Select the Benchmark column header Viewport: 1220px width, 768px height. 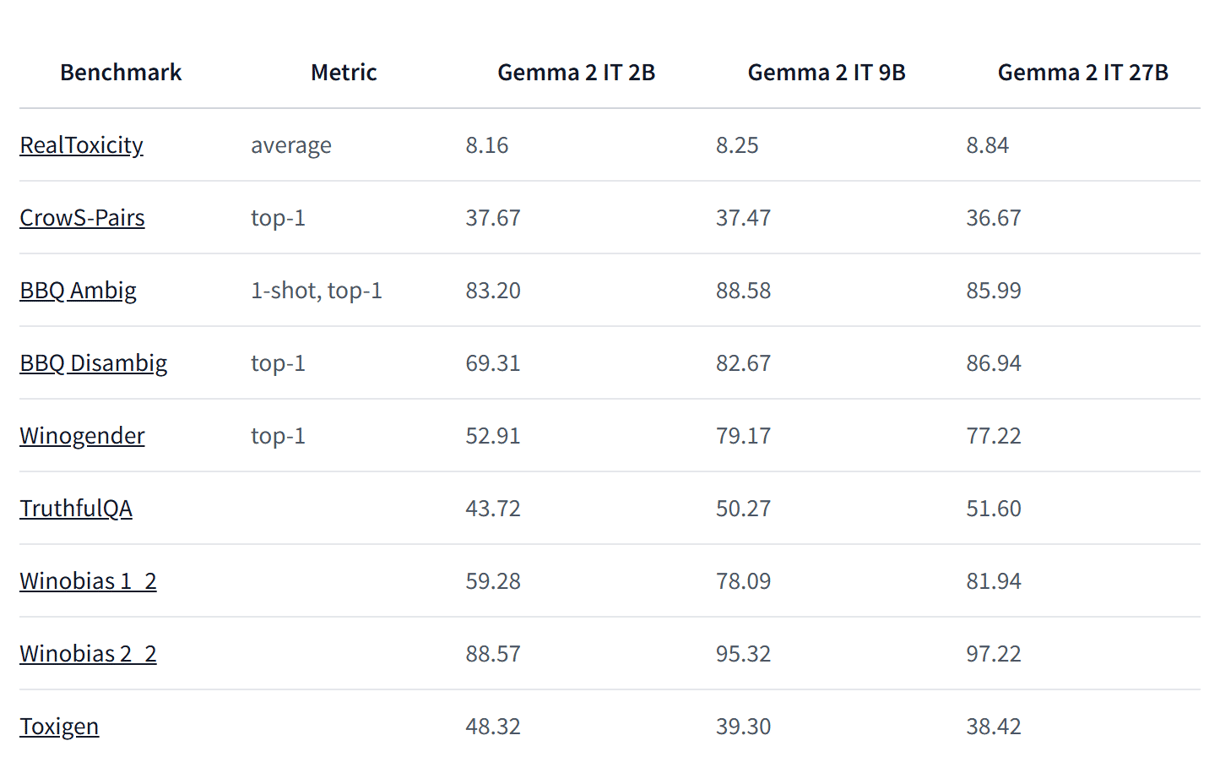pyautogui.click(x=121, y=72)
